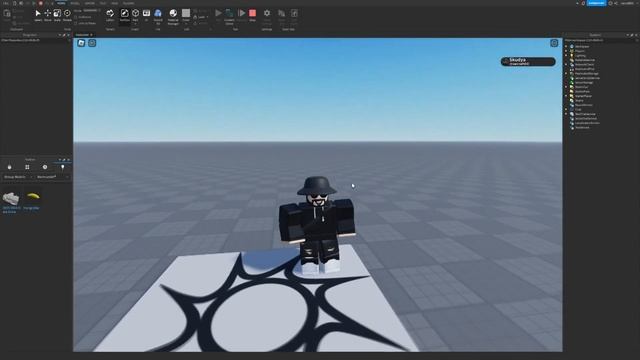Select MaterialService in Explorer

tap(585, 60)
